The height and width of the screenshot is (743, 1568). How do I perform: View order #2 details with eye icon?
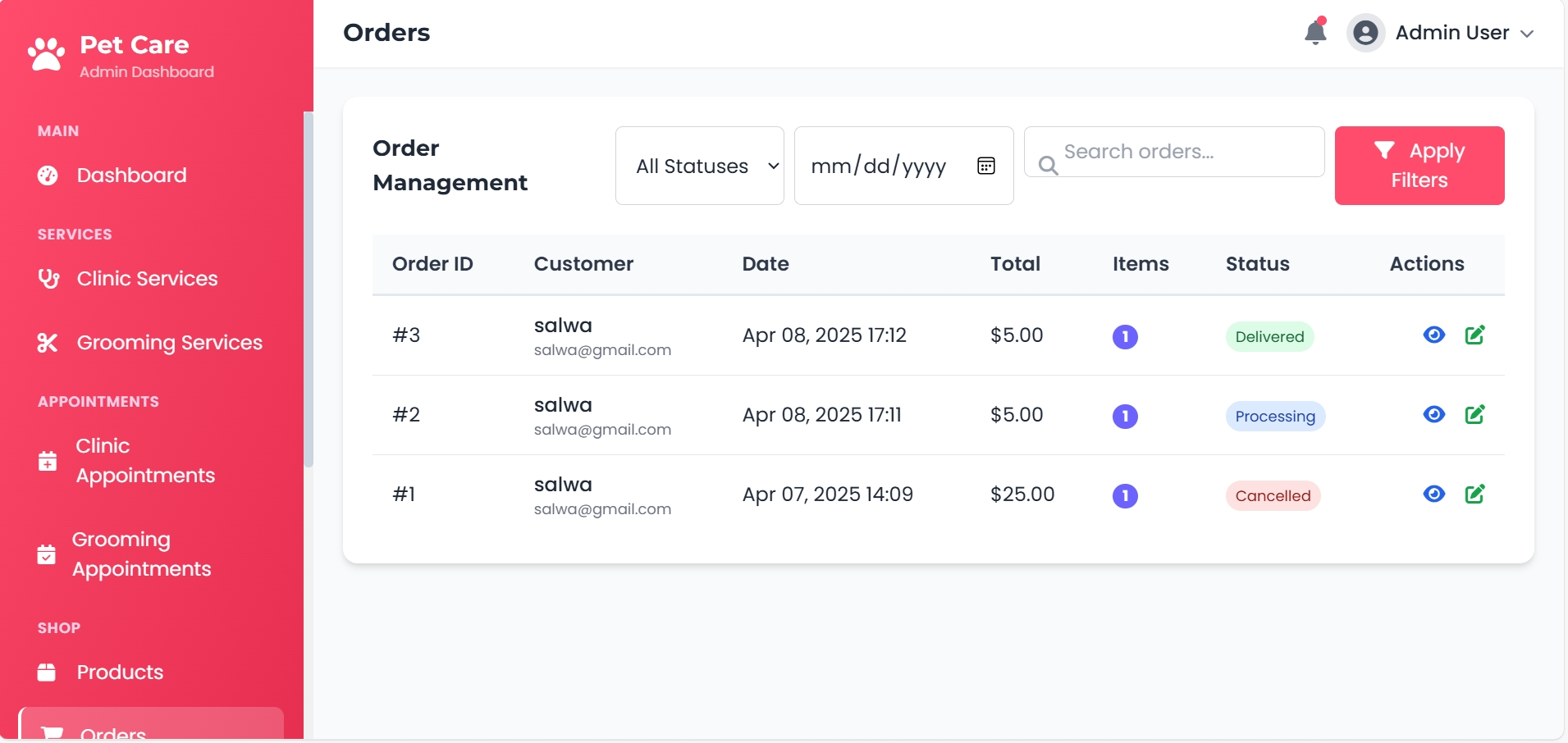[1433, 414]
